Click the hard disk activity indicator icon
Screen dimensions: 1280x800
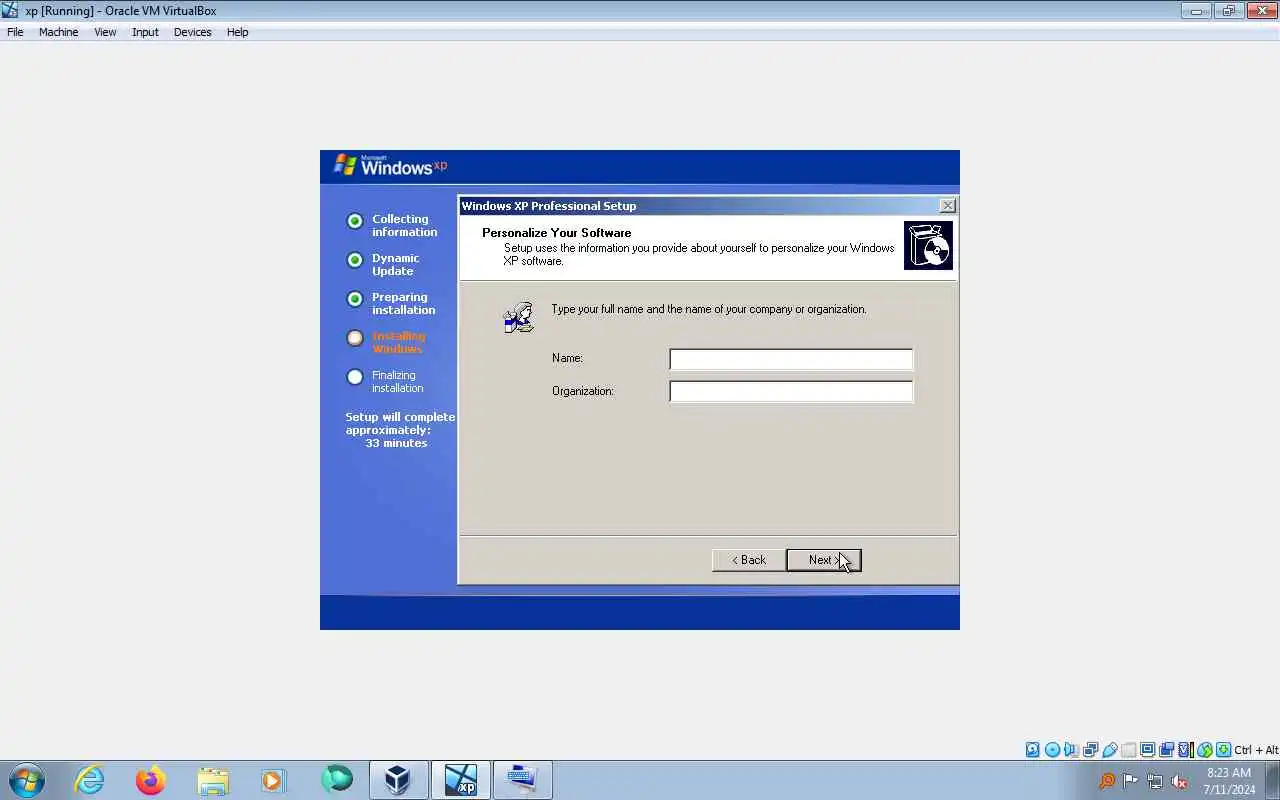1033,750
